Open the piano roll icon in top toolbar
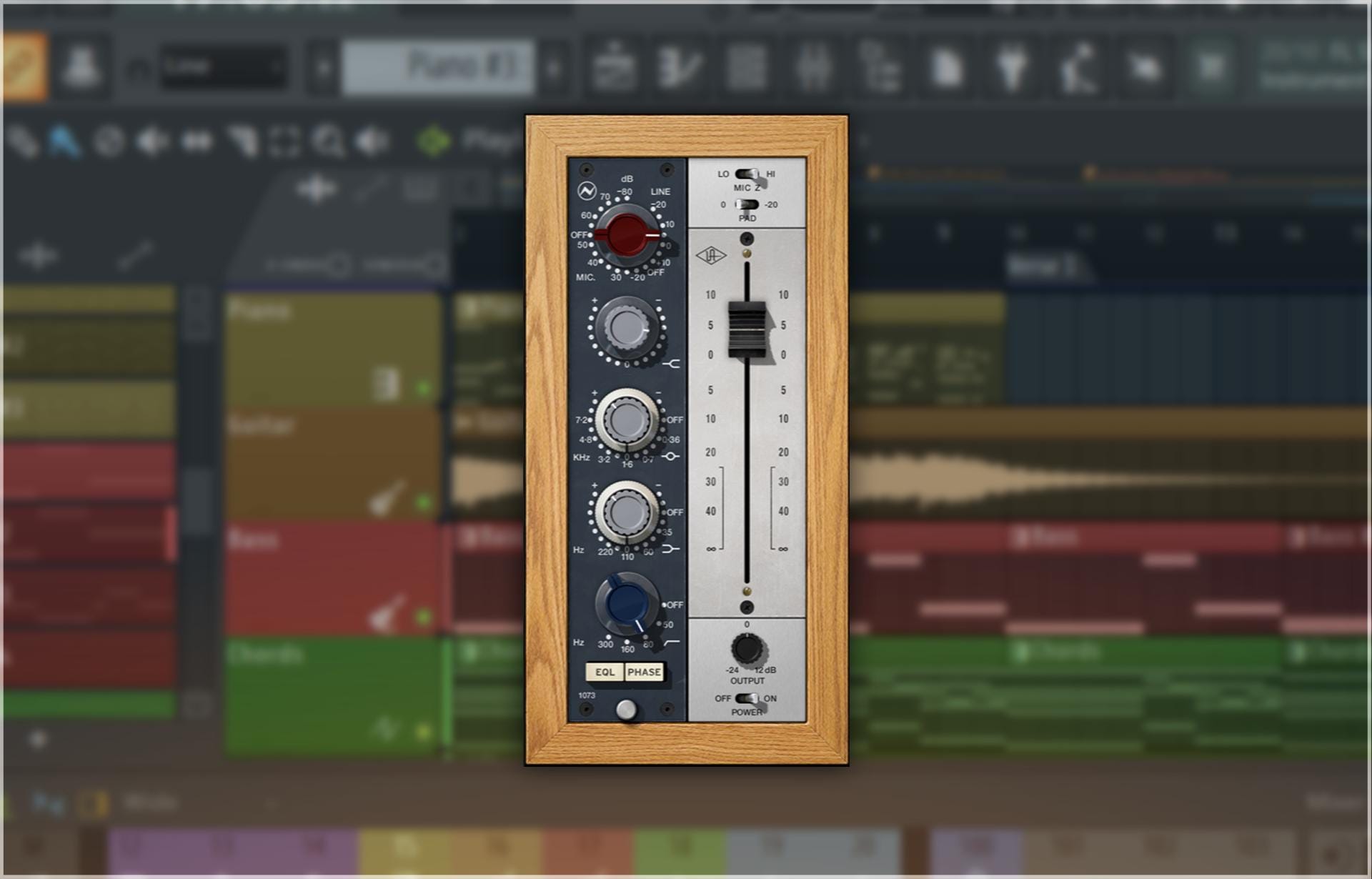The width and height of the screenshot is (1372, 879). (x=680, y=67)
